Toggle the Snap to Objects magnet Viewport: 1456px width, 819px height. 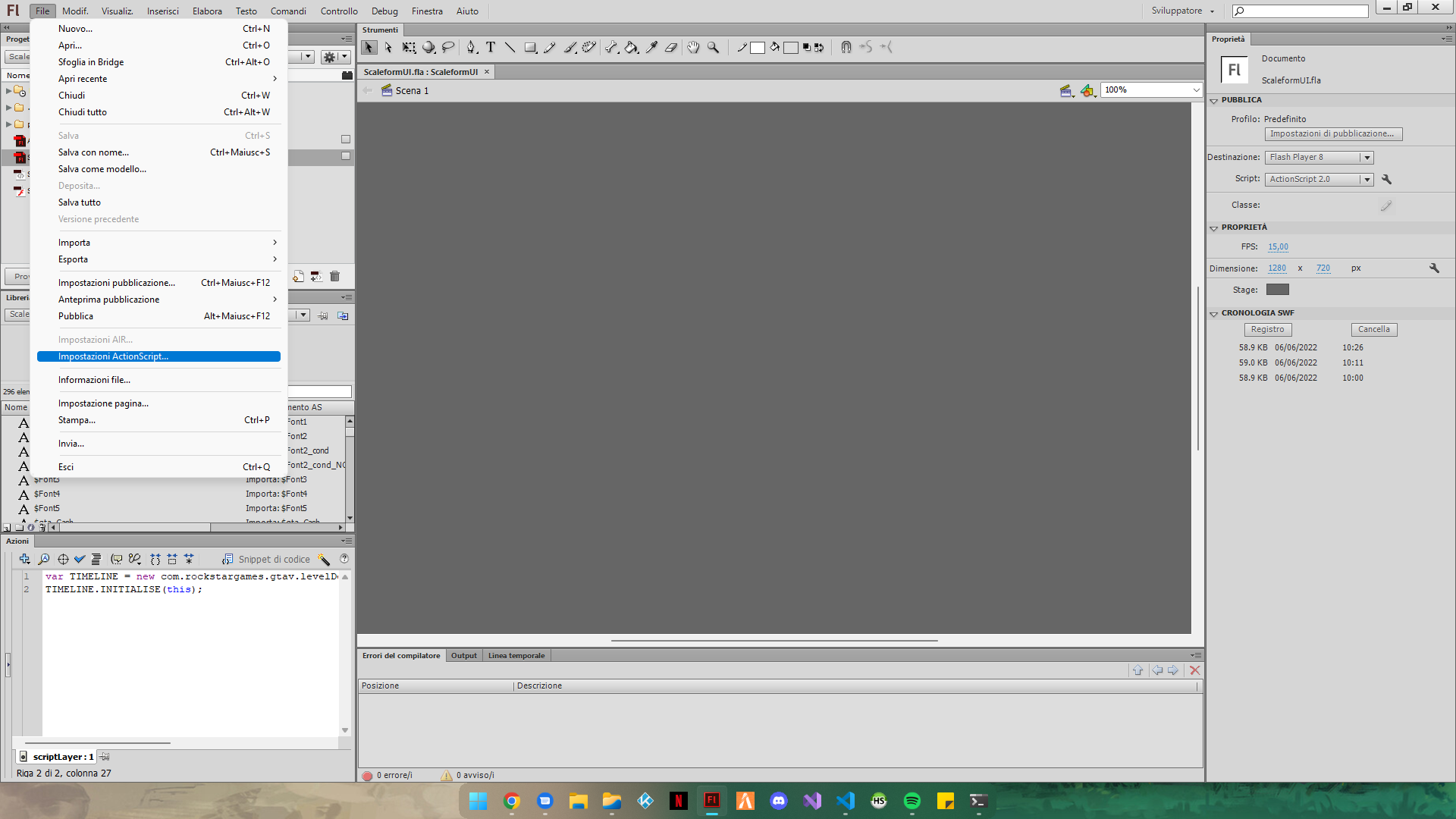click(846, 48)
